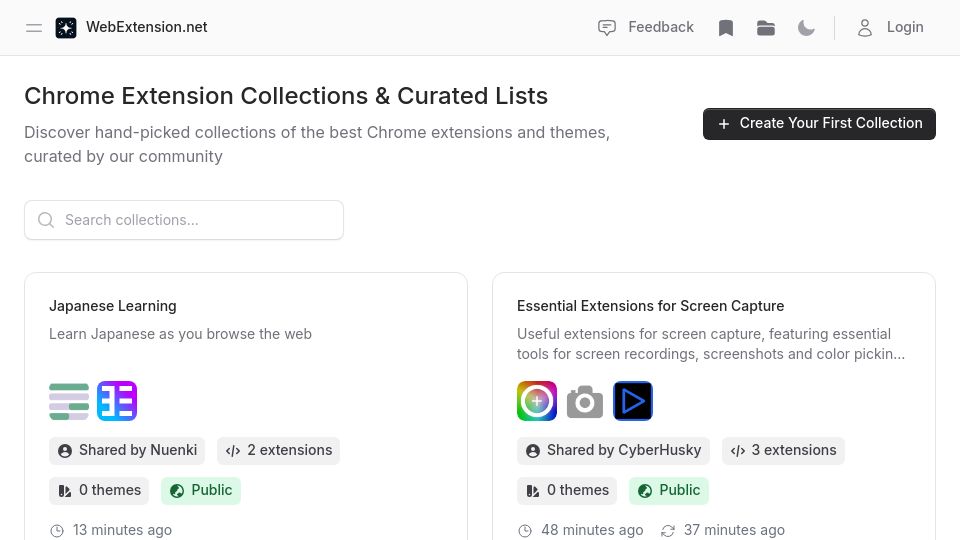Open the hamburger sidebar menu
Viewport: 960px width, 540px height.
point(34,28)
